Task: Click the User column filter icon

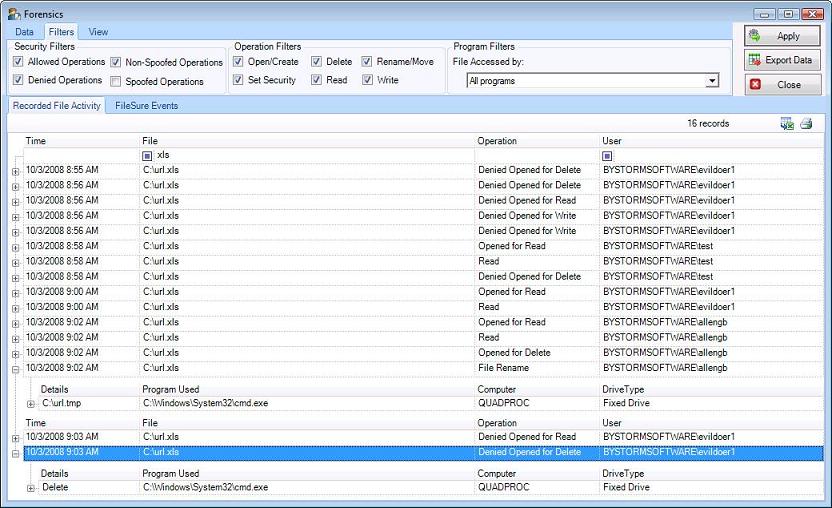Action: tap(607, 156)
